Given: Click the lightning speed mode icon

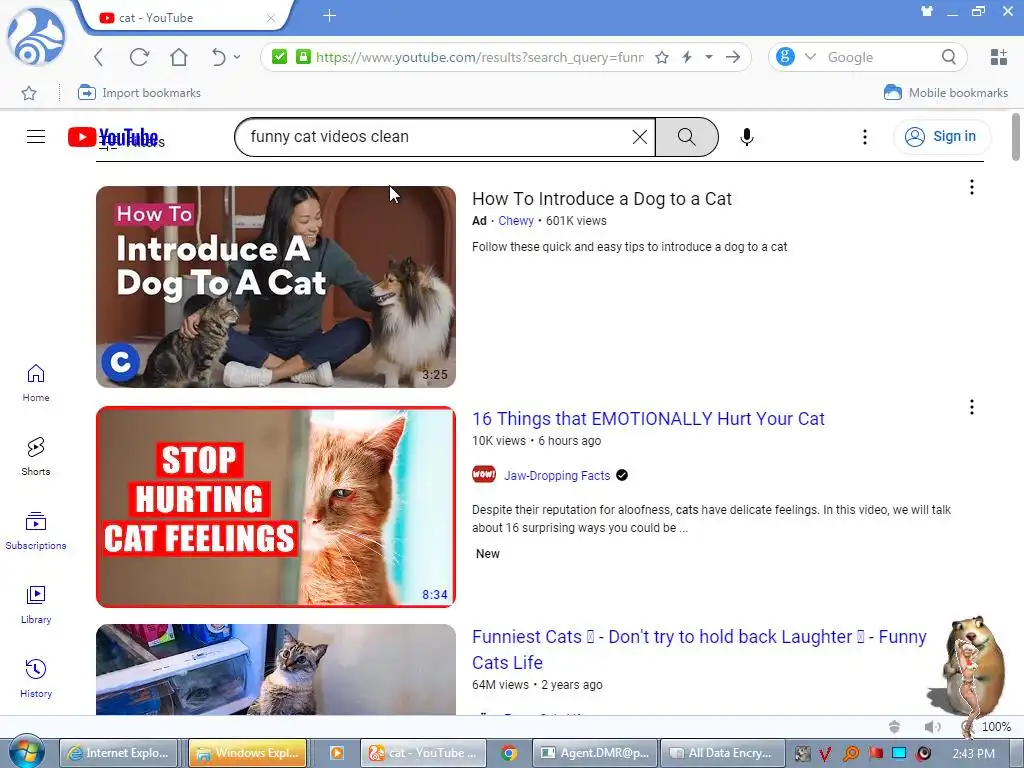Looking at the screenshot, I should pos(687,57).
